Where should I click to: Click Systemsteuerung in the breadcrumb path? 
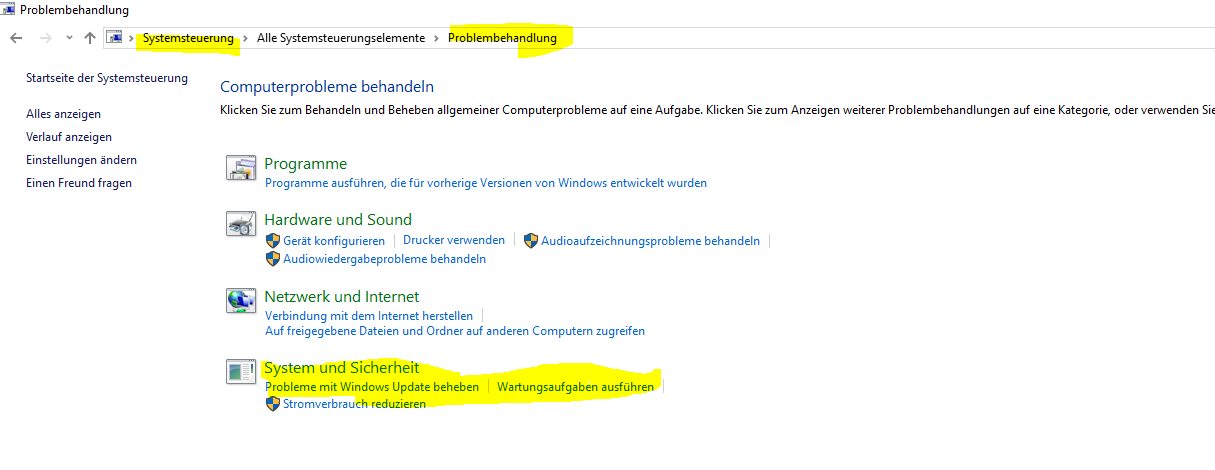tap(188, 38)
